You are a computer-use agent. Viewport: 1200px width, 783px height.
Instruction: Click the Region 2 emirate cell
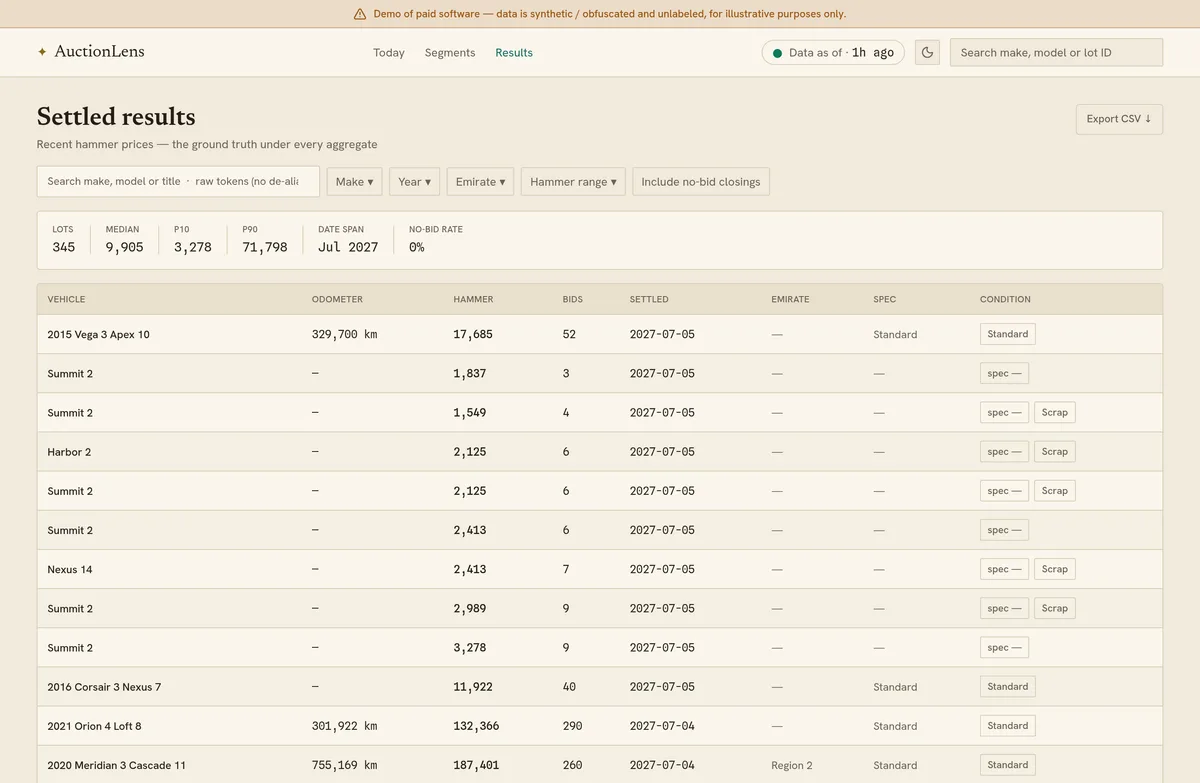[x=792, y=765]
